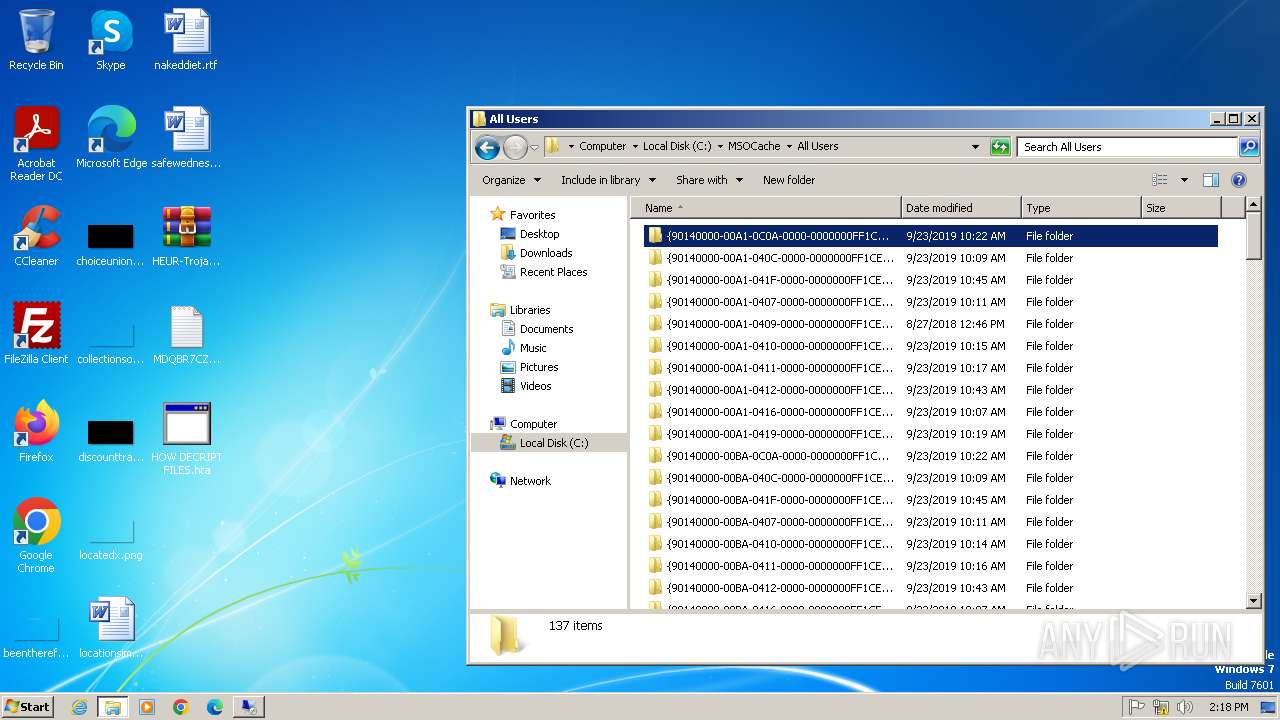
Task: Select FileZilla Client desktop icon
Action: coord(36,334)
